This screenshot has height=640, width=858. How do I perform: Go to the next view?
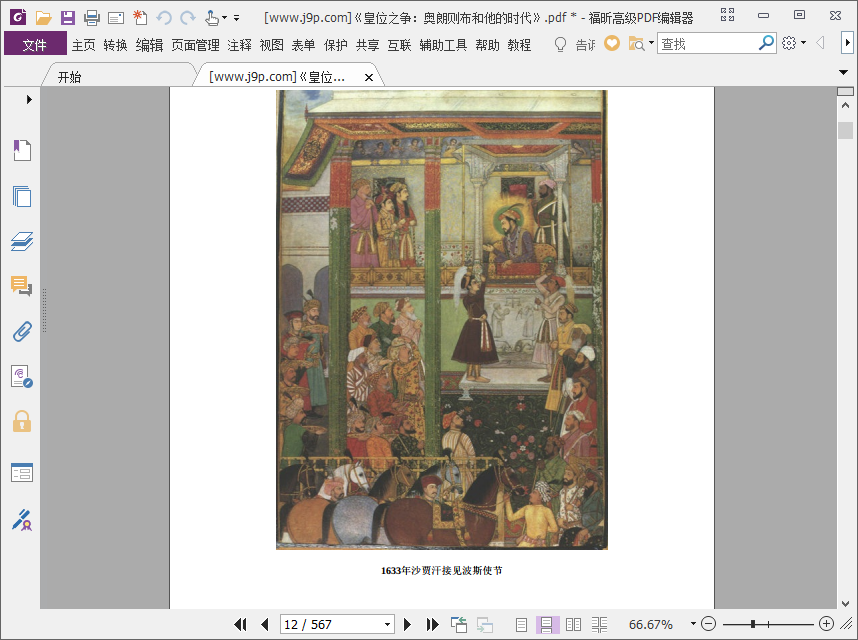tap(484, 624)
